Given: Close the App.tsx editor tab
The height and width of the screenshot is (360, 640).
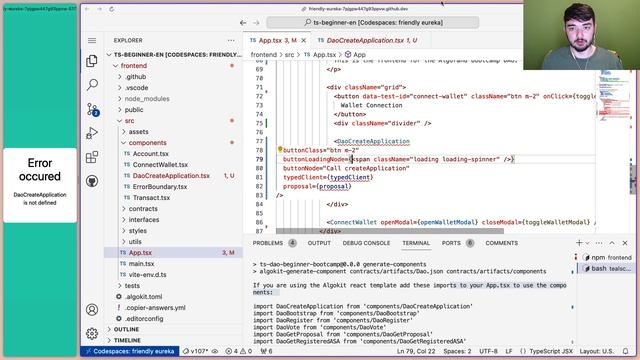Looking at the screenshot, I should click(x=304, y=40).
